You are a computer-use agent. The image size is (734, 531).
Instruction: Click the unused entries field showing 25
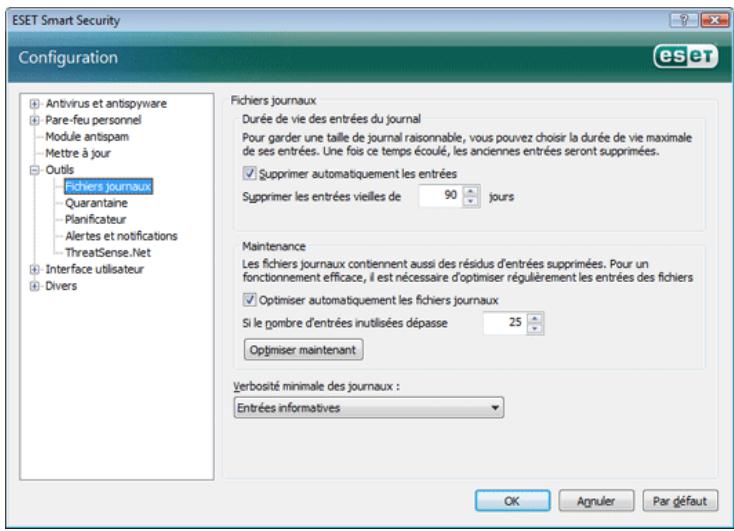coord(505,323)
